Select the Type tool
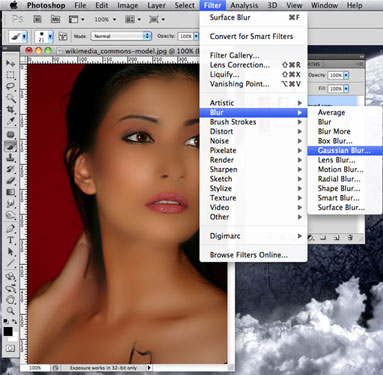Screen dimensions: 383x375 11,240
